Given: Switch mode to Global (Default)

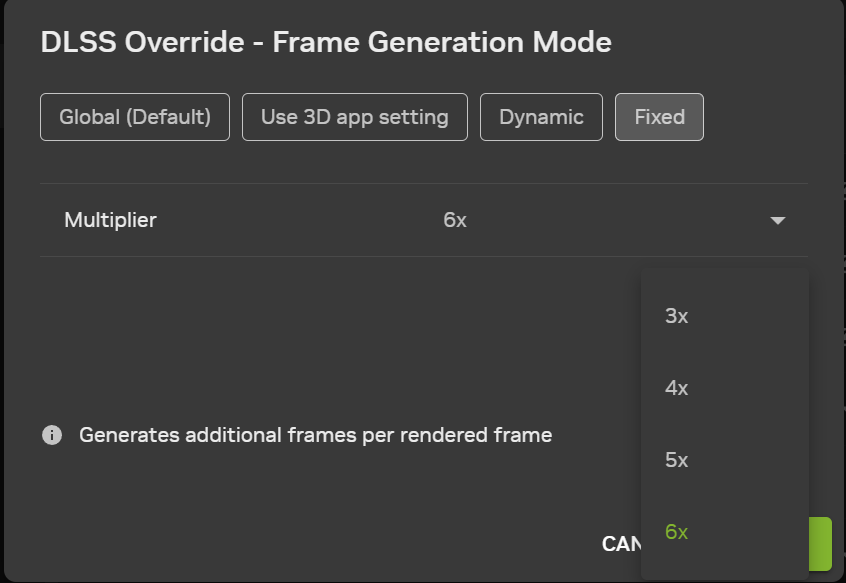Looking at the screenshot, I should pos(135,117).
